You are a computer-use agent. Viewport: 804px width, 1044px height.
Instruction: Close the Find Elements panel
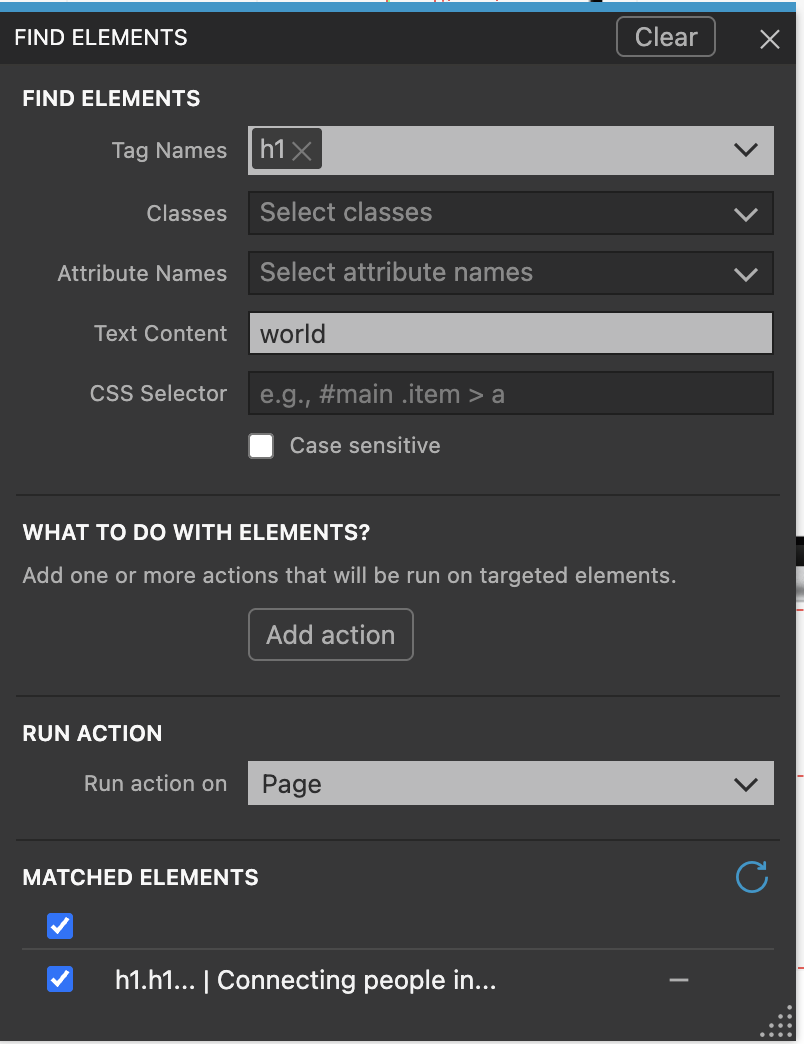769,39
